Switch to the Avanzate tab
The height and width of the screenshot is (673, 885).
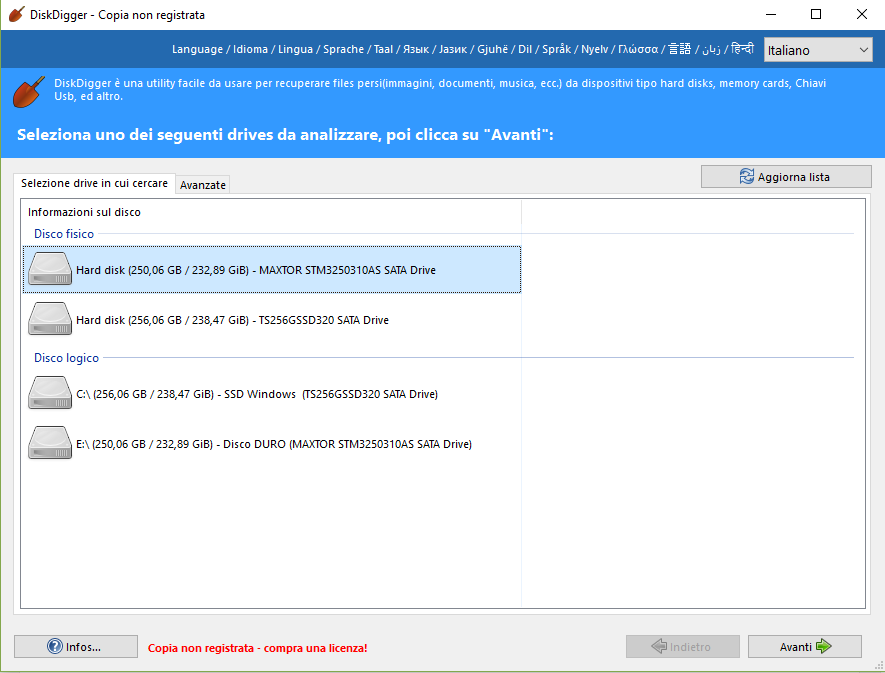tap(203, 185)
